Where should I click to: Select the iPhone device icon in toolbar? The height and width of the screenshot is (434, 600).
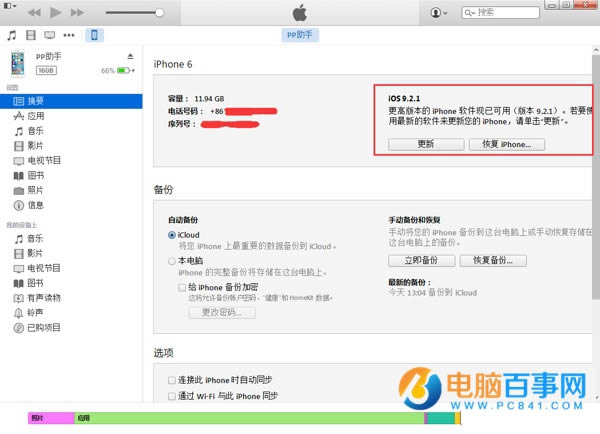94,35
